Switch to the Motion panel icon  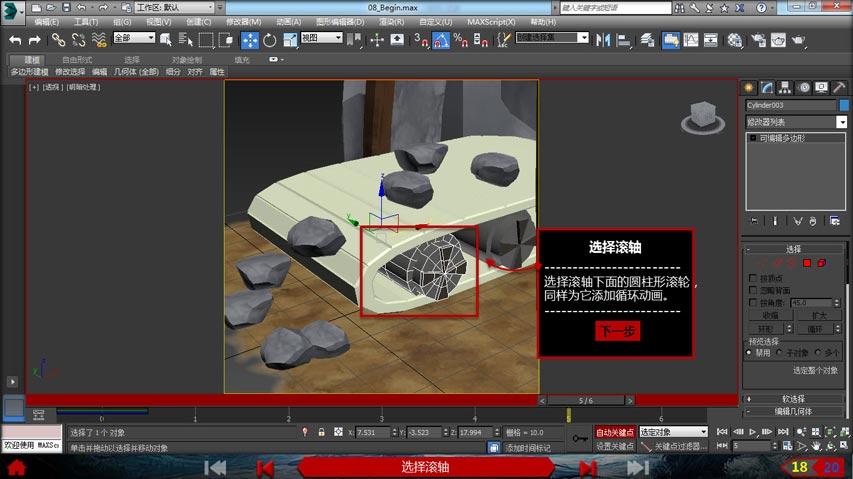click(x=803, y=88)
